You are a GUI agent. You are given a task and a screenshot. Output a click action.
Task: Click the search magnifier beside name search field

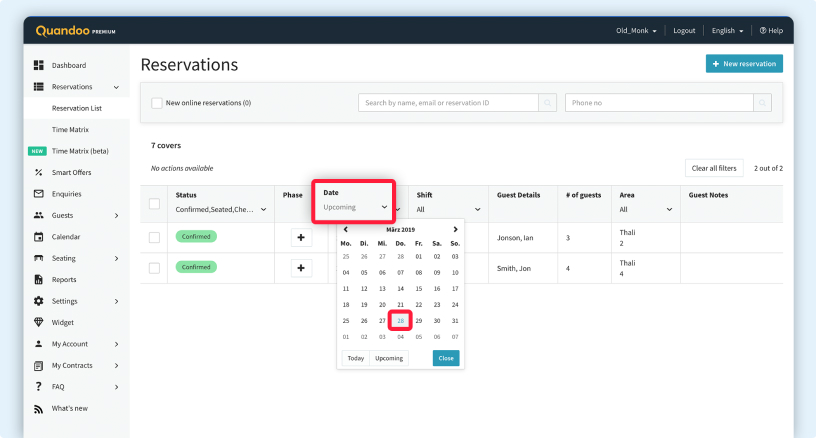tap(547, 103)
